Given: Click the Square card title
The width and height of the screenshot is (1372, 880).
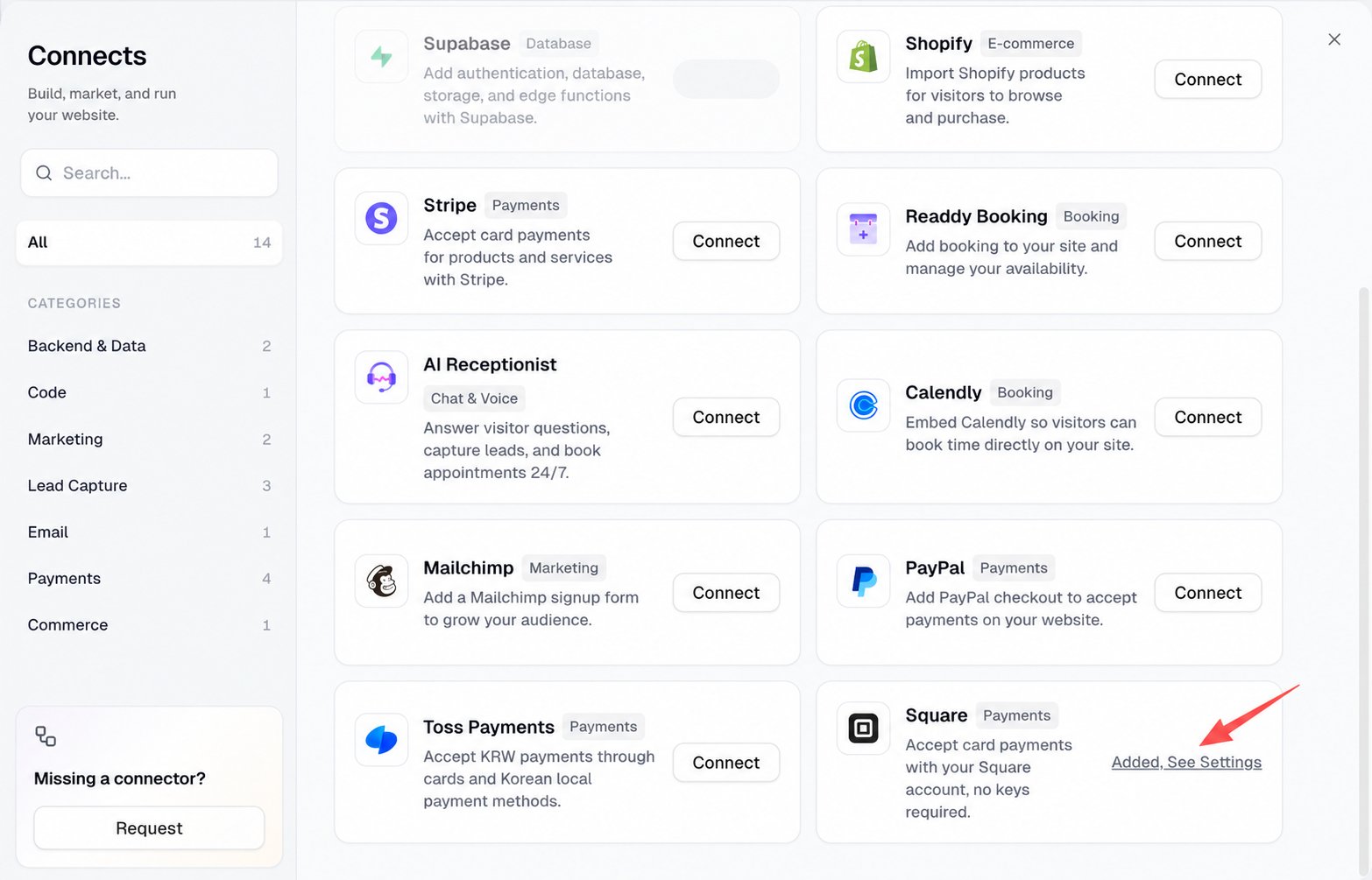Looking at the screenshot, I should click(936, 715).
